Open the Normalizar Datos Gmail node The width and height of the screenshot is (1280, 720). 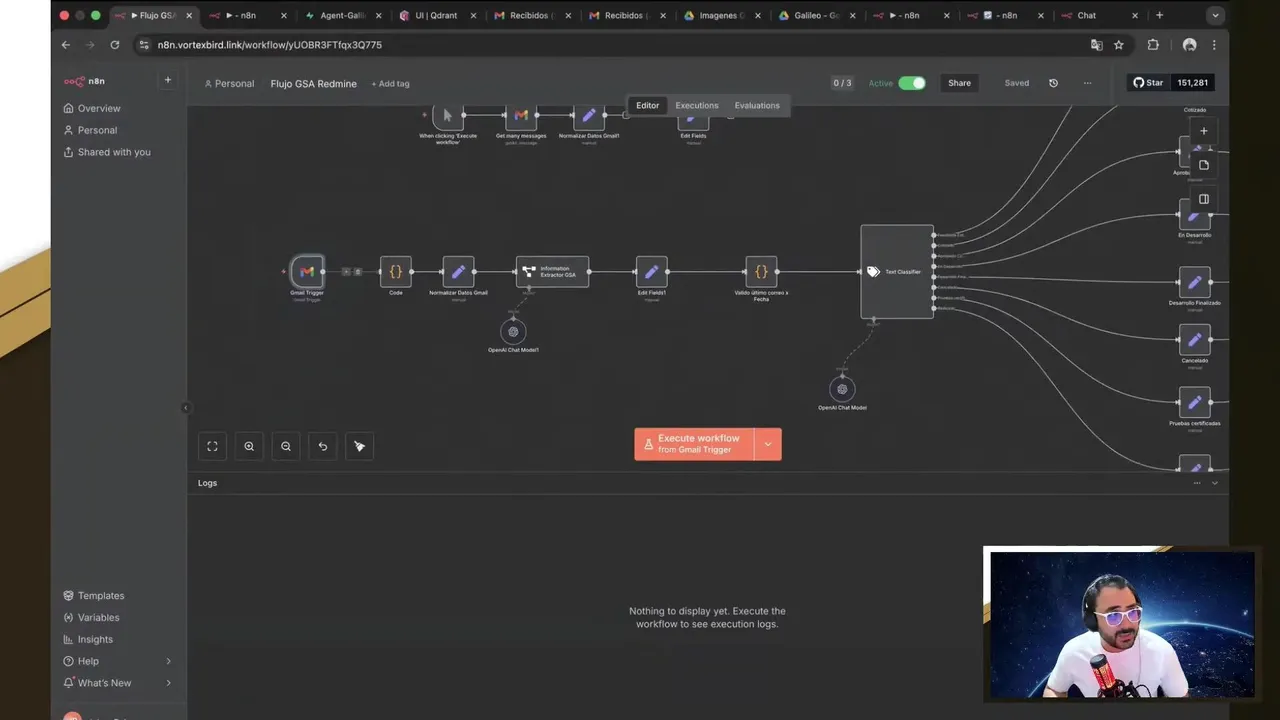458,271
